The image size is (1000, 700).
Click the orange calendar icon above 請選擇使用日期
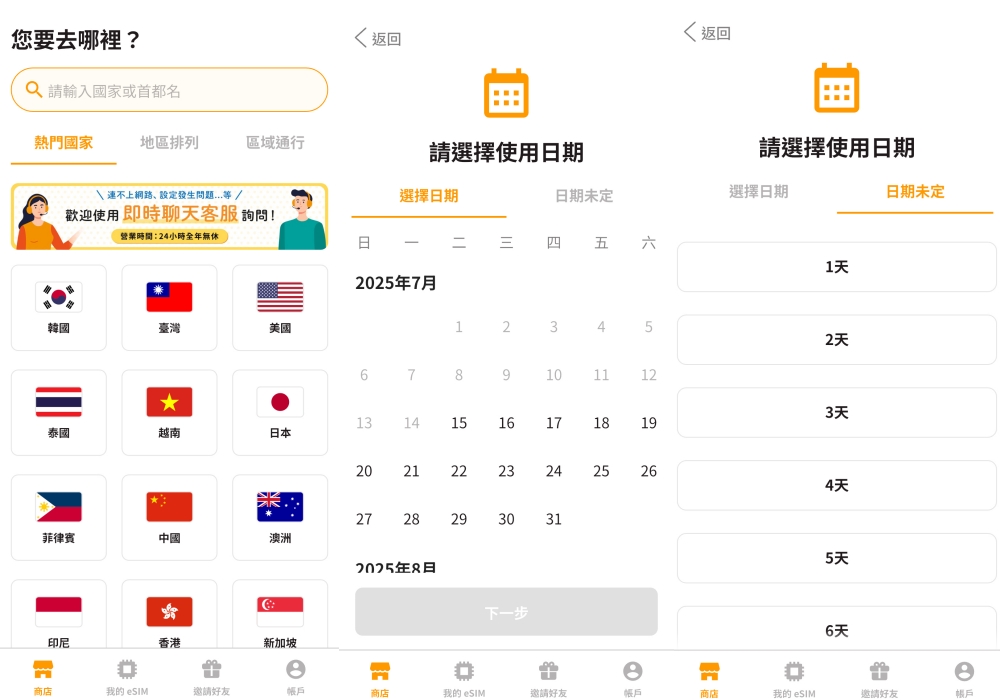pos(506,92)
